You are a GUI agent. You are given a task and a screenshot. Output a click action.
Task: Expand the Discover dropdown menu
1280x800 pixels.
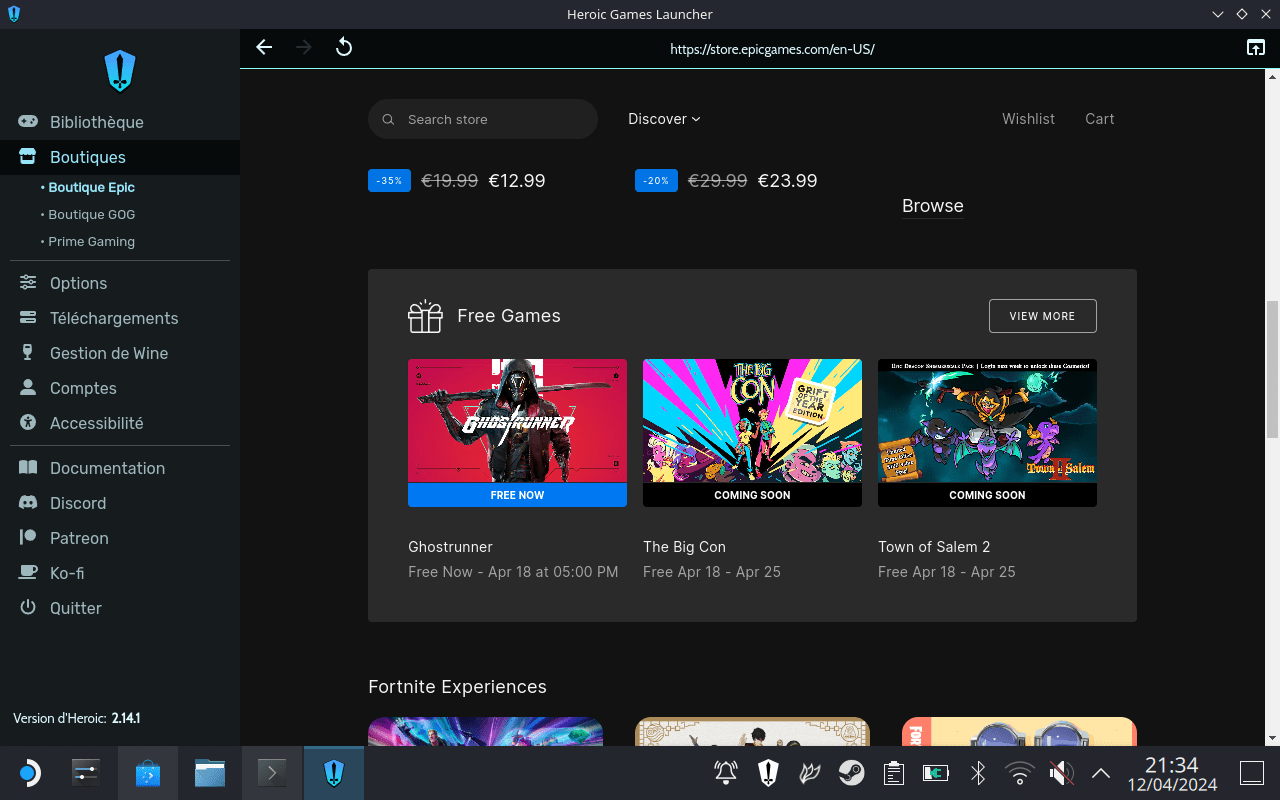(x=664, y=119)
